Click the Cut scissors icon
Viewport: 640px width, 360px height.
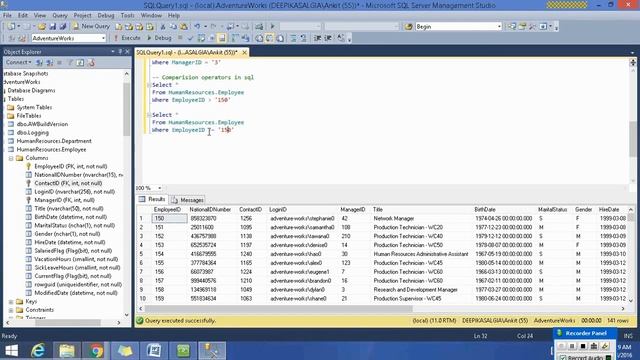[x=162, y=27]
